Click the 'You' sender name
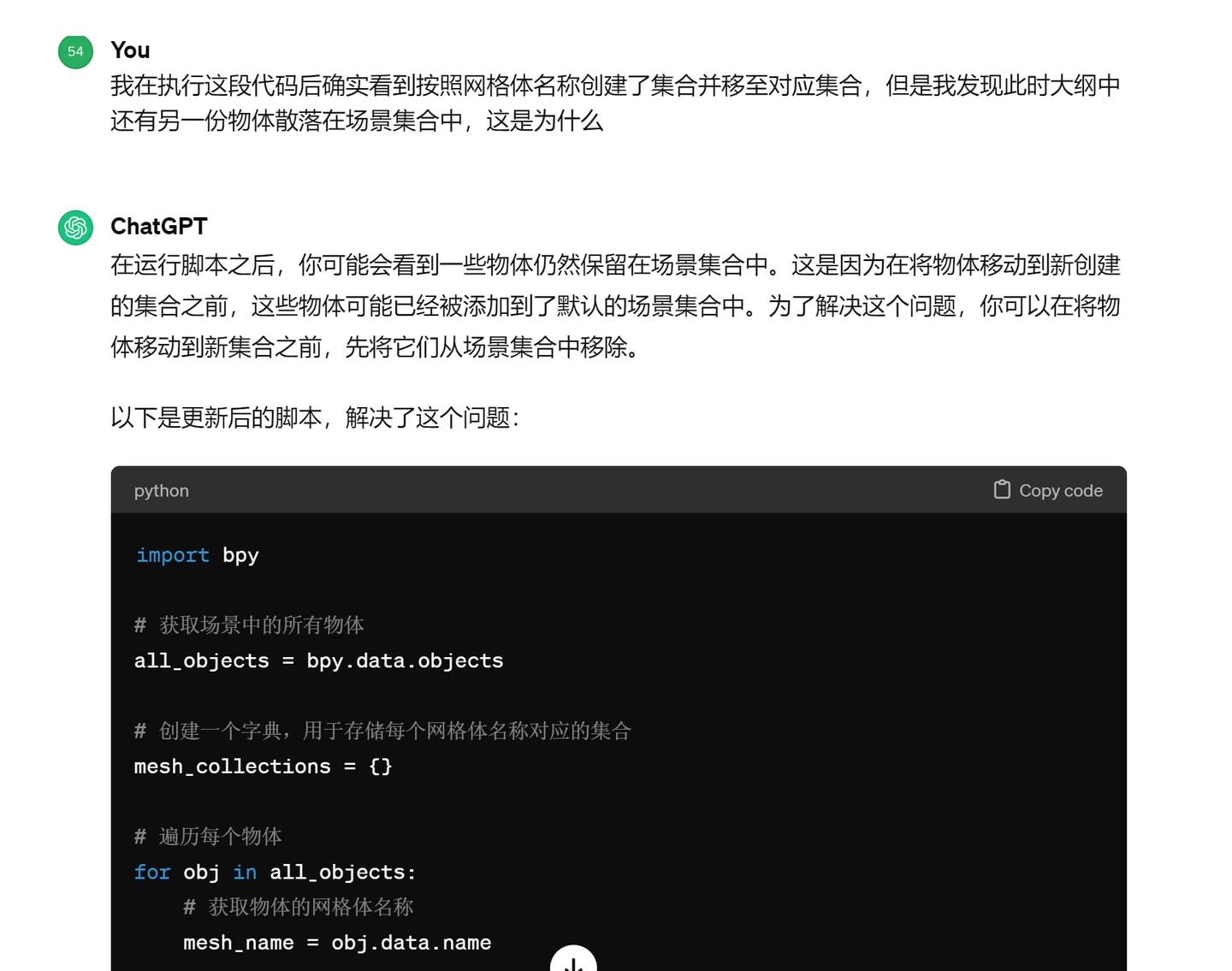Image resolution: width=1232 pixels, height=971 pixels. tap(130, 50)
